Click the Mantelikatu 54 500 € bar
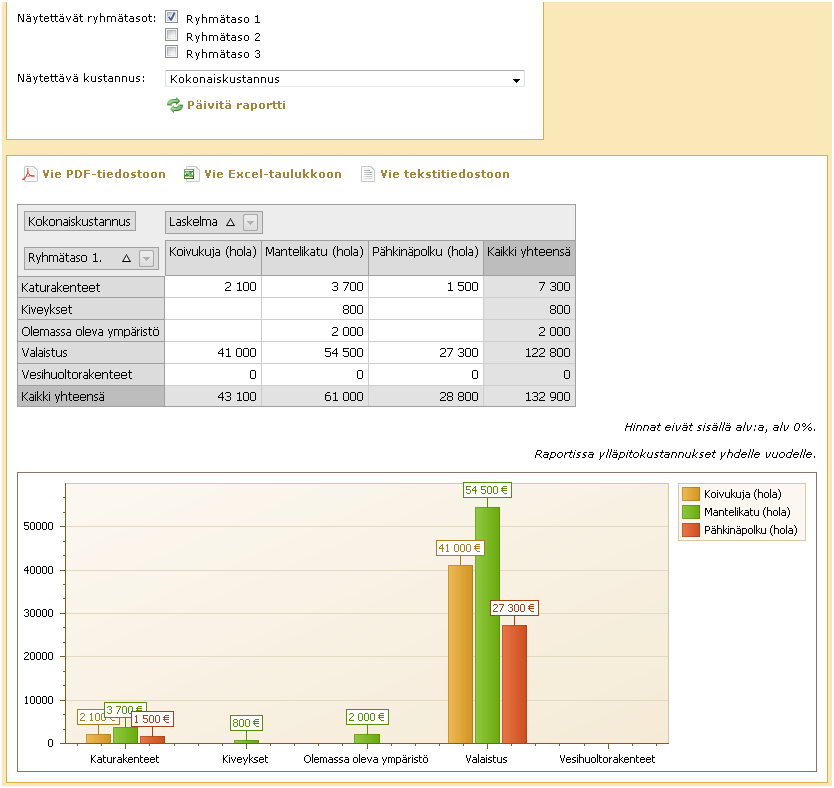 pos(487,625)
